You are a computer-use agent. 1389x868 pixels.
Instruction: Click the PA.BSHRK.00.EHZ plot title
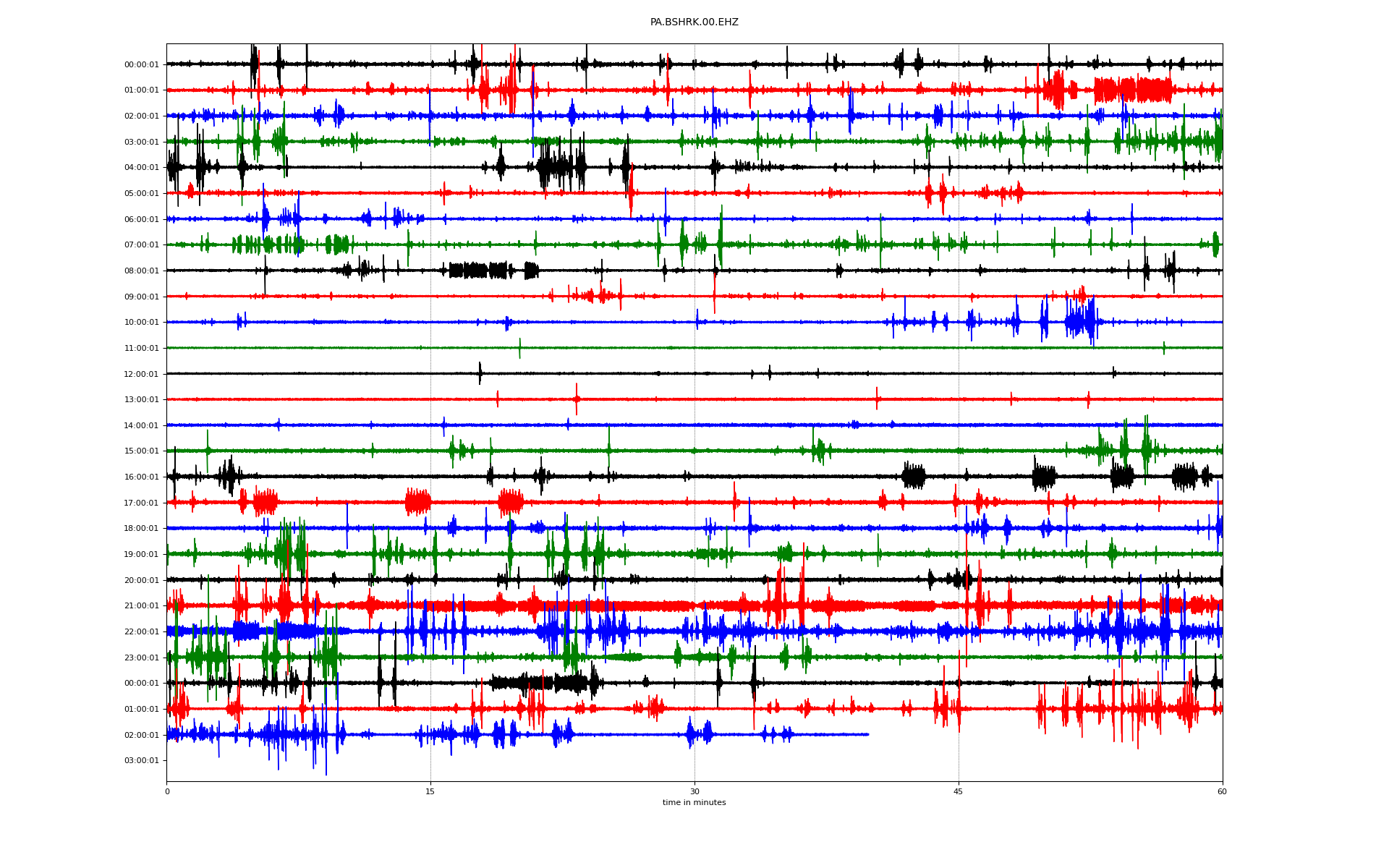[x=694, y=22]
